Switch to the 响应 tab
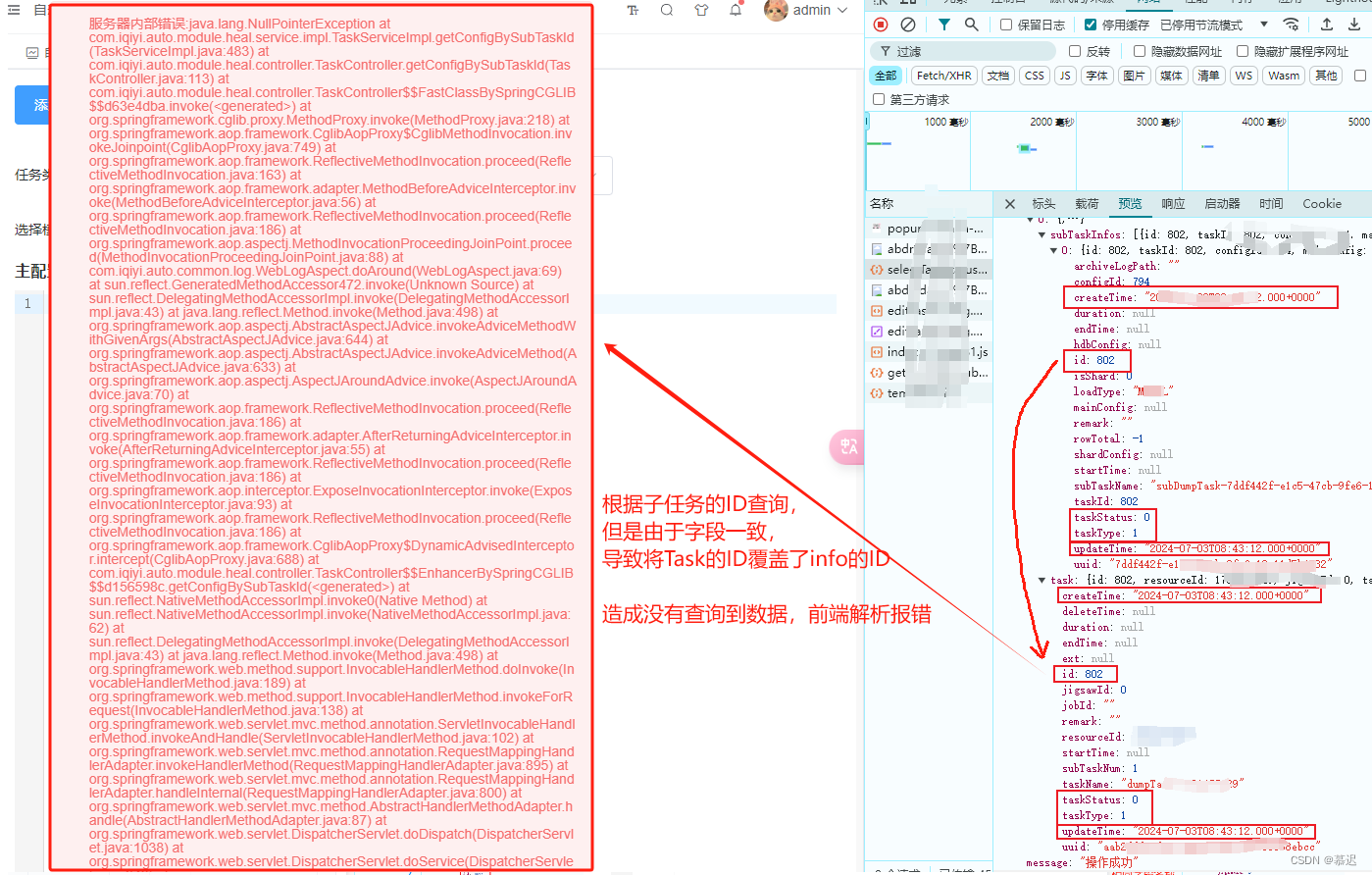The height and width of the screenshot is (875, 1372). tap(1173, 204)
